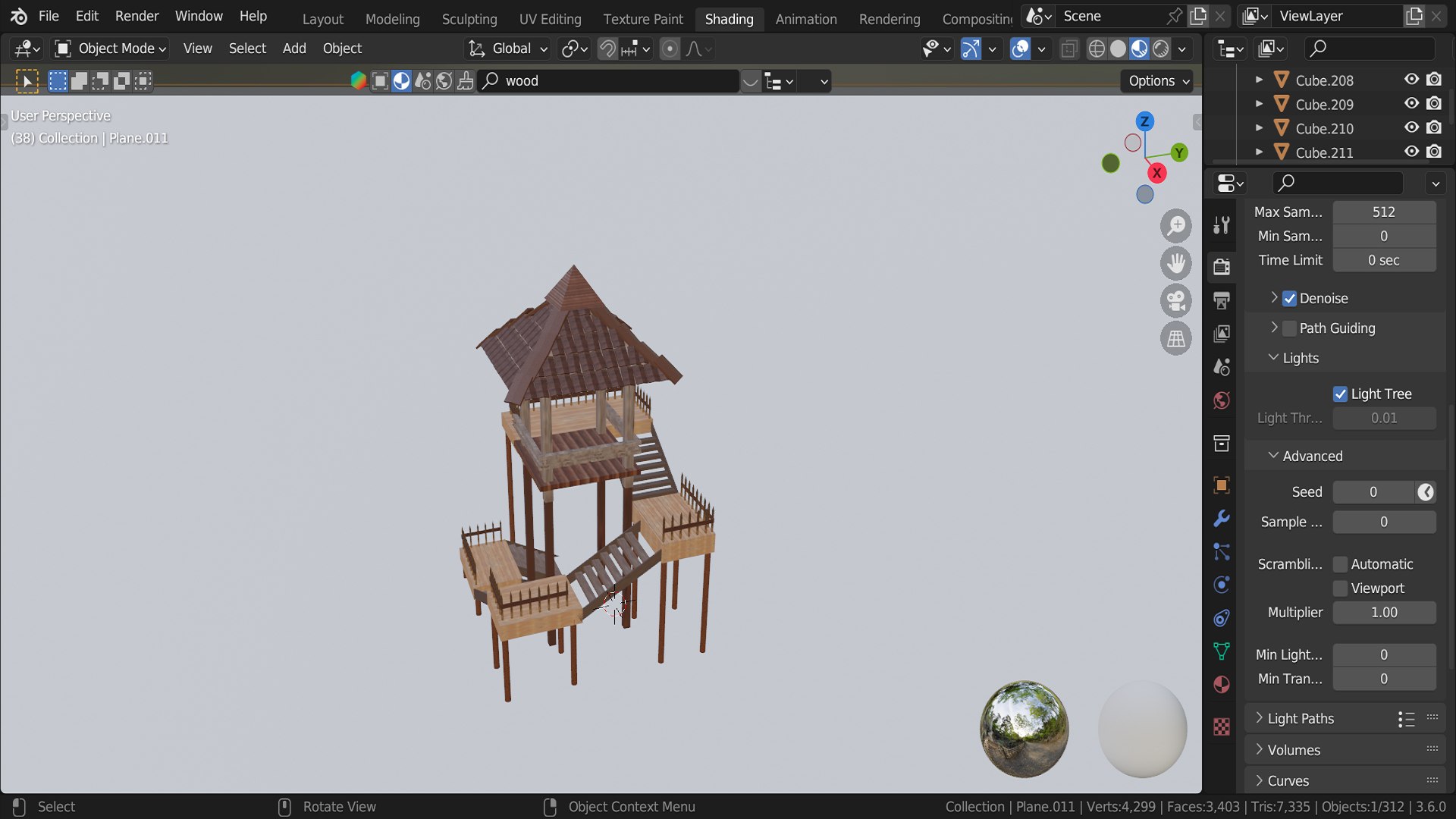Open the World properties tab icon
This screenshot has height=819, width=1456.
coord(1222,400)
